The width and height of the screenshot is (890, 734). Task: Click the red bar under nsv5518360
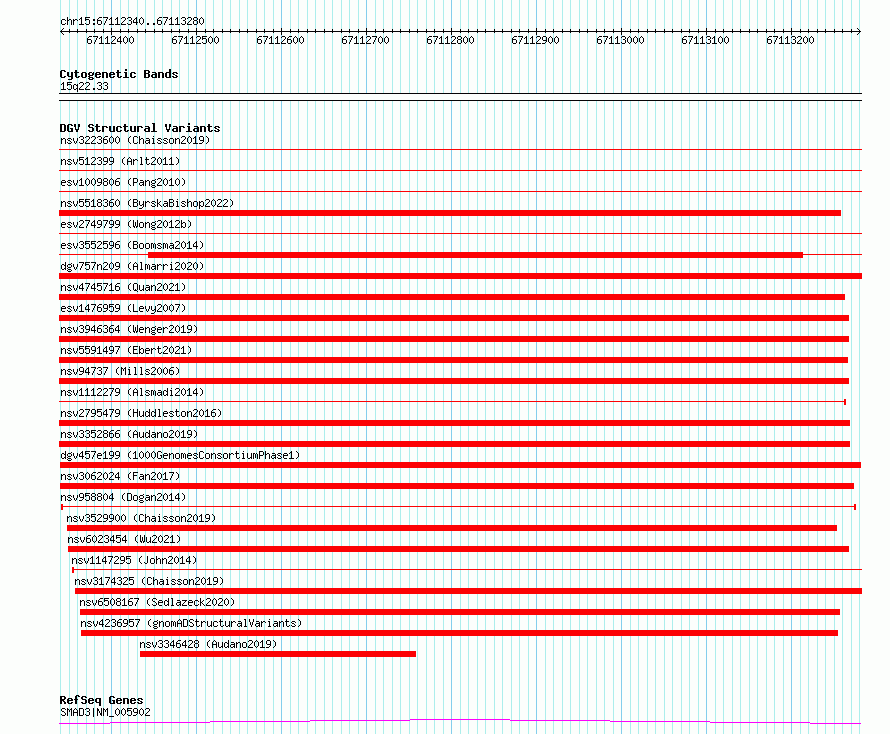(x=450, y=213)
